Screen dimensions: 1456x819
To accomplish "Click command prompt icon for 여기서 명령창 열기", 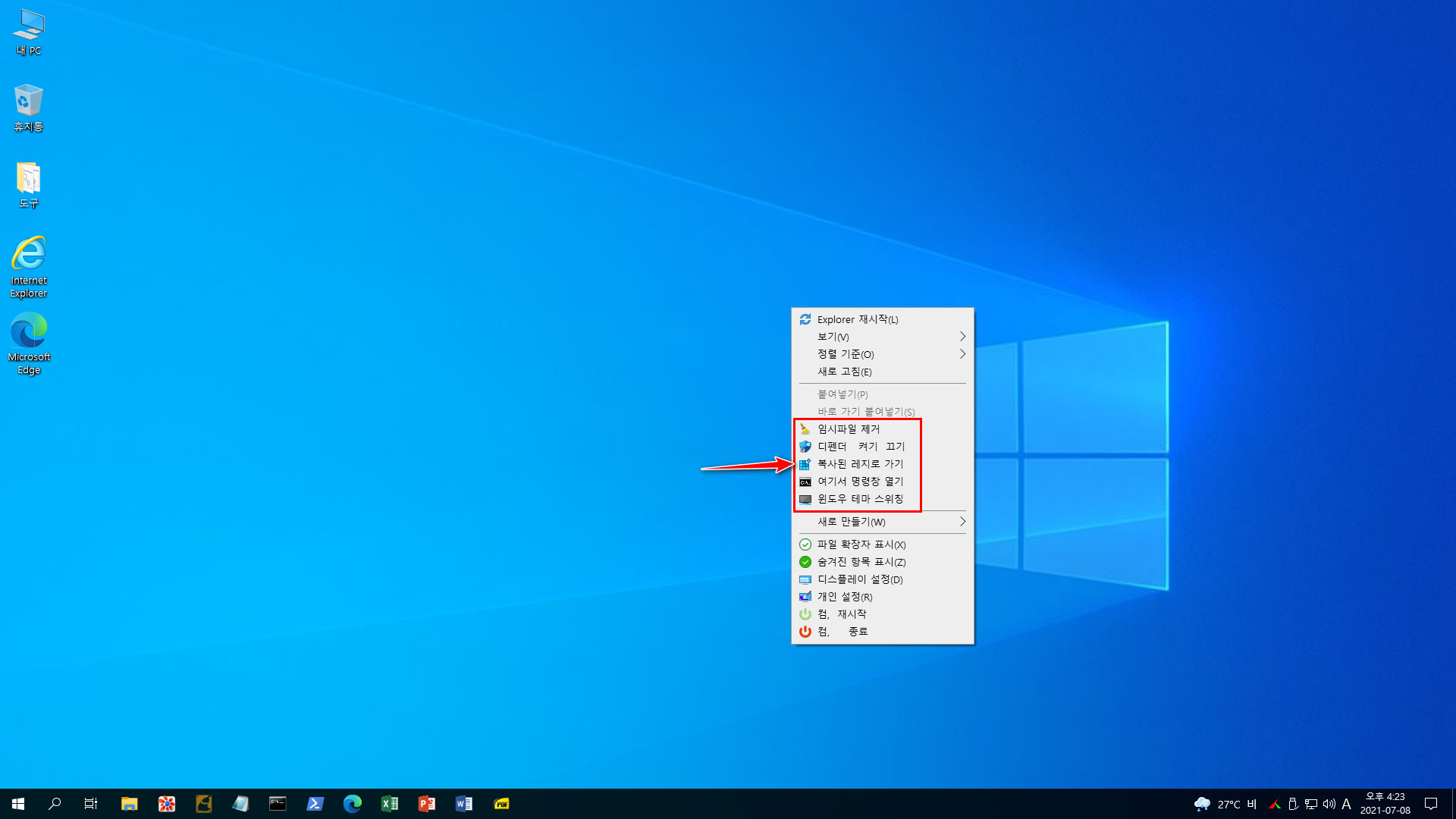I will [x=805, y=482].
